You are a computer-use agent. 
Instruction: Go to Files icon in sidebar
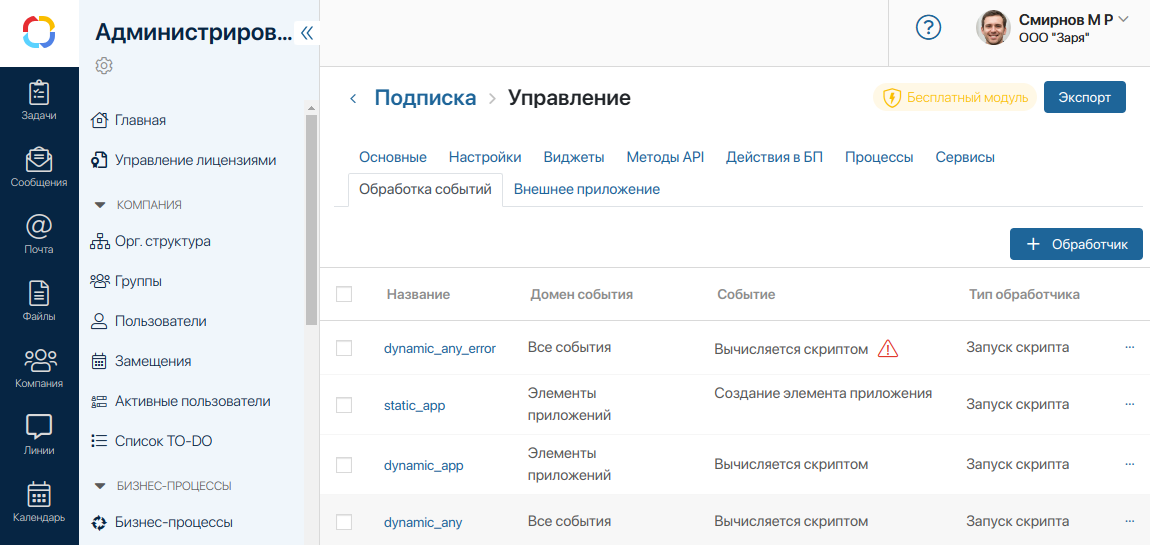pos(39,301)
